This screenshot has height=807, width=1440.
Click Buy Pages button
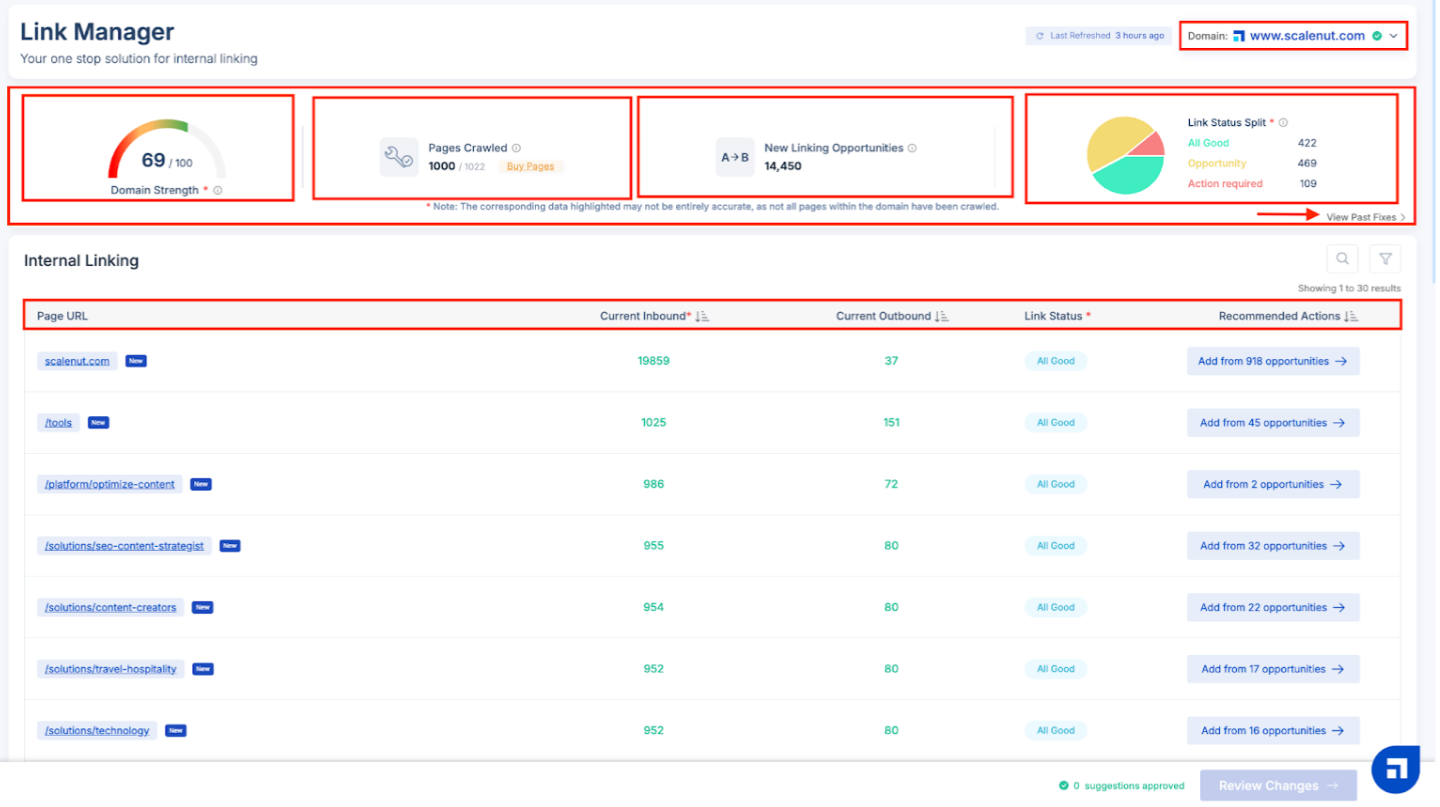(x=530, y=166)
